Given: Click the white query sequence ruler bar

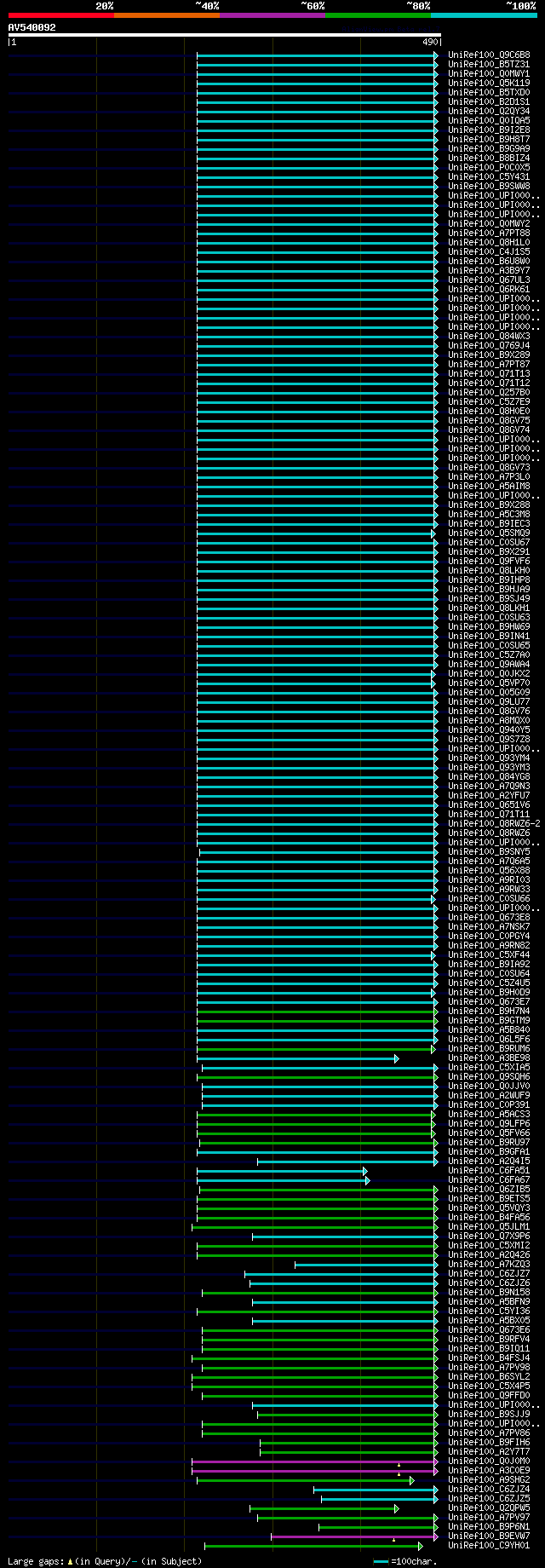Looking at the screenshot, I should click(x=224, y=35).
